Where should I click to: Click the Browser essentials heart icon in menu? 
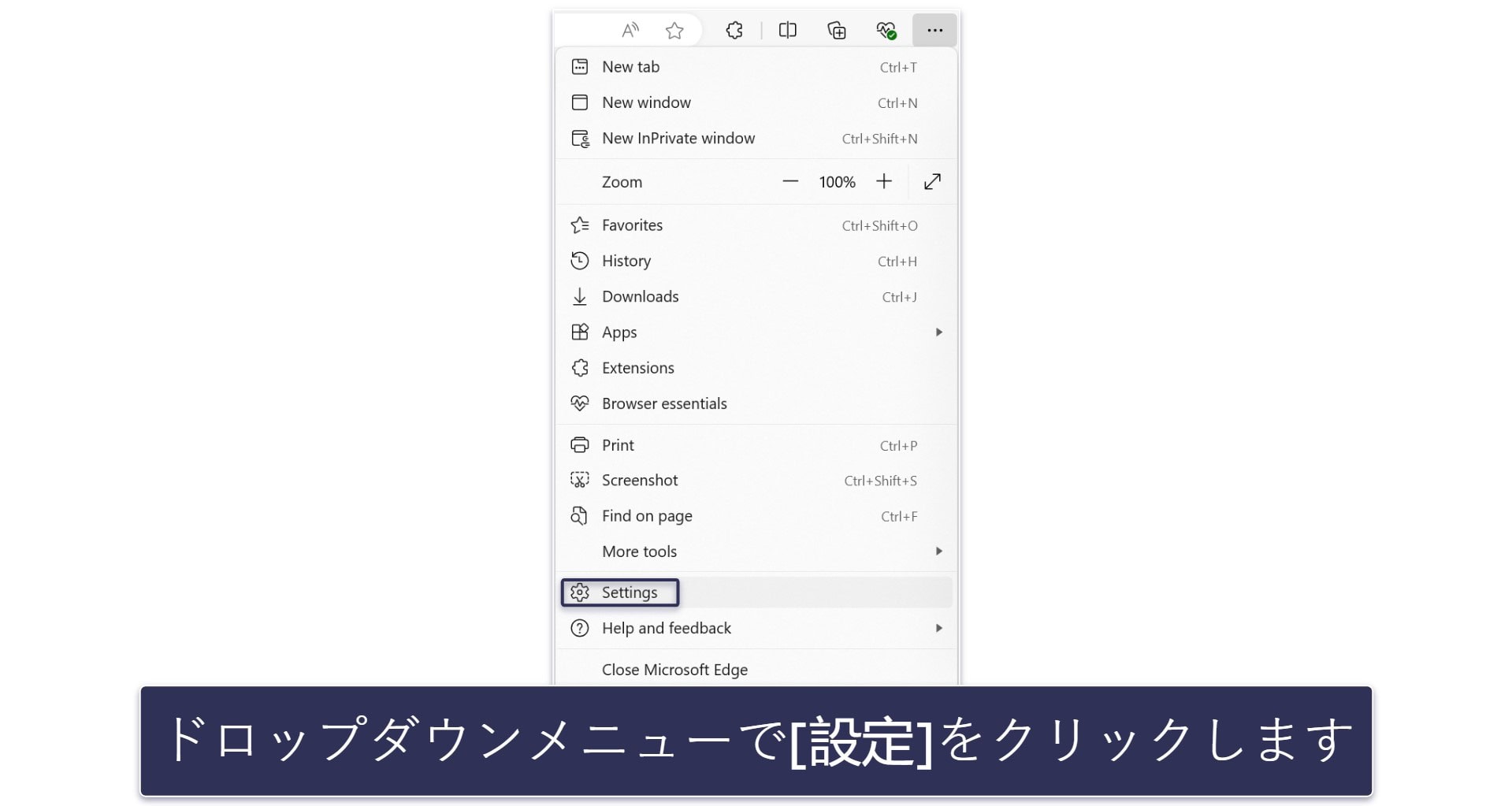pos(580,403)
